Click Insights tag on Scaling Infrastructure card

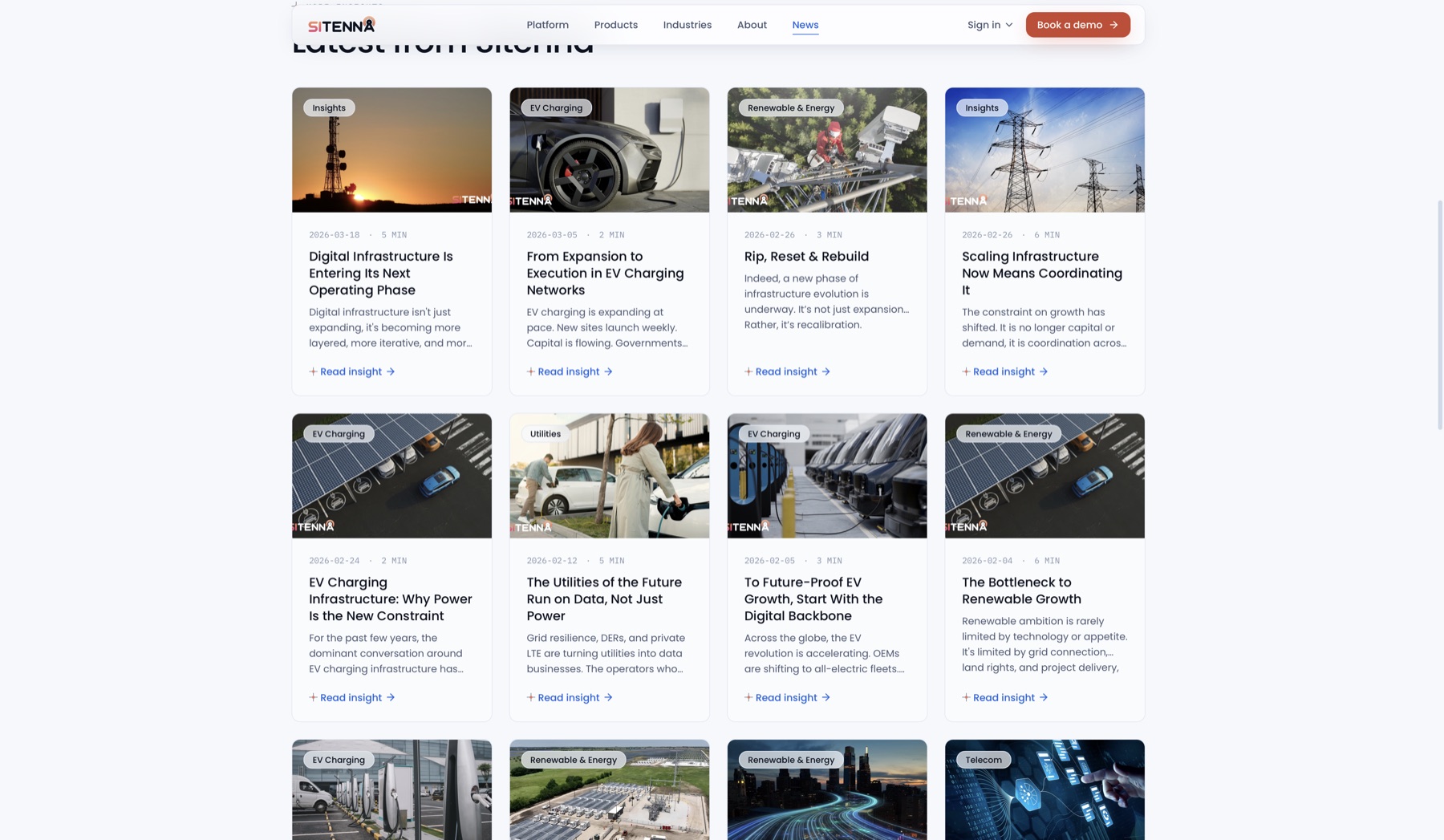coord(982,108)
